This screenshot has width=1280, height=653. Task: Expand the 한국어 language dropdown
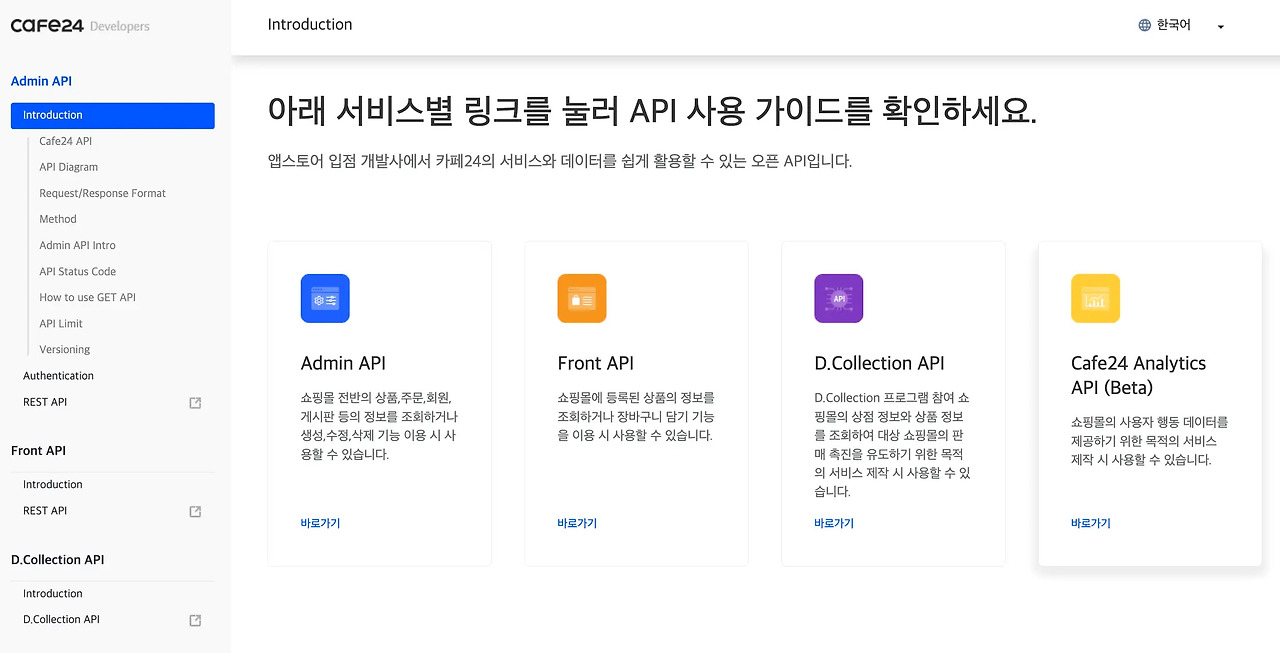click(x=1220, y=27)
